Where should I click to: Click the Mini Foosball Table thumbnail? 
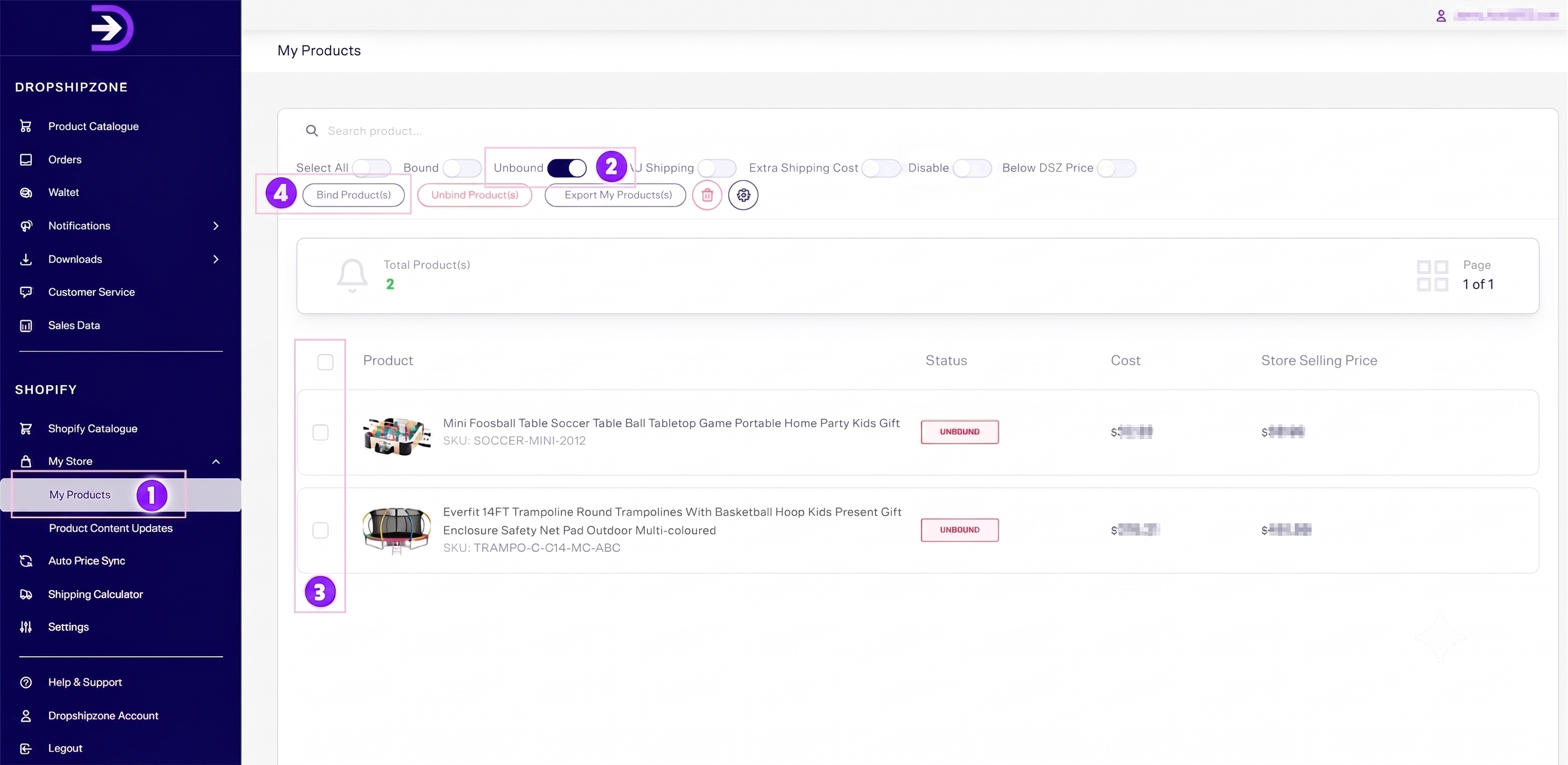coord(397,435)
